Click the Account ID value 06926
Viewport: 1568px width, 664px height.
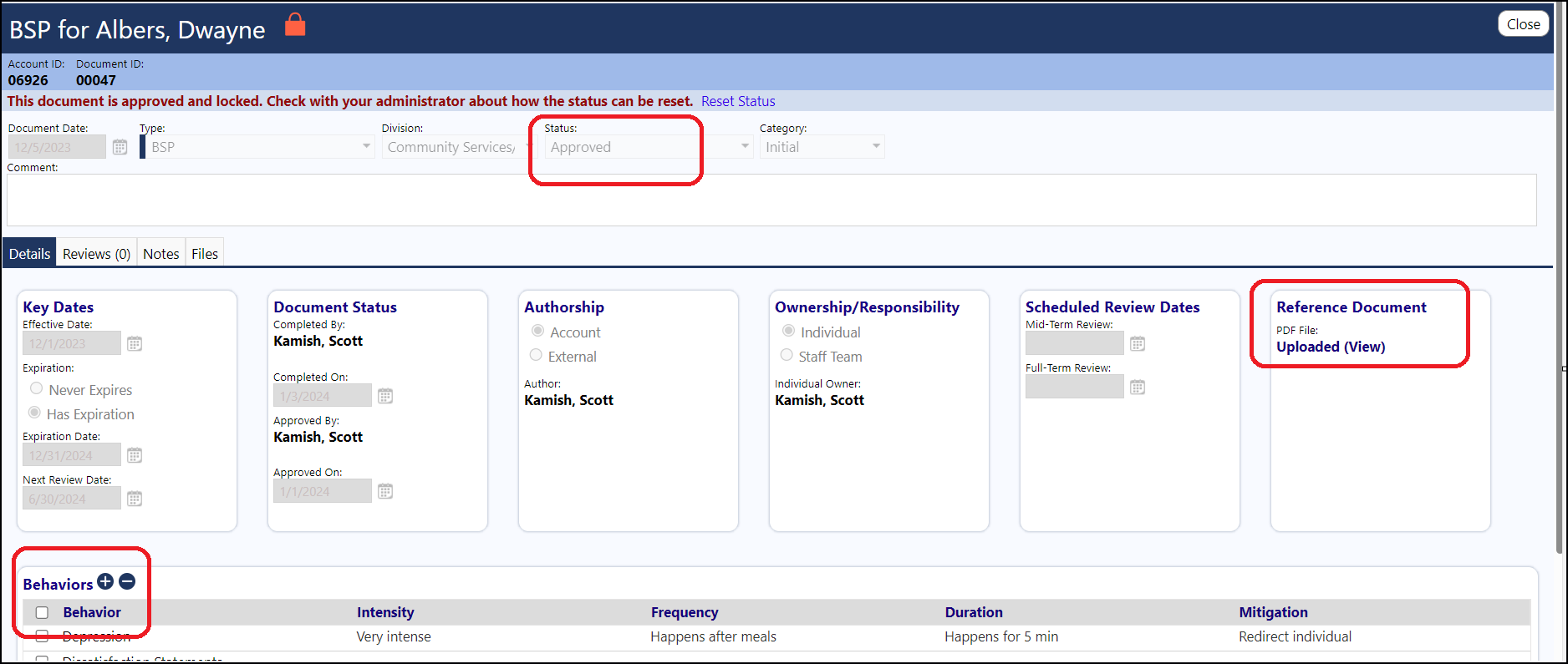click(28, 80)
